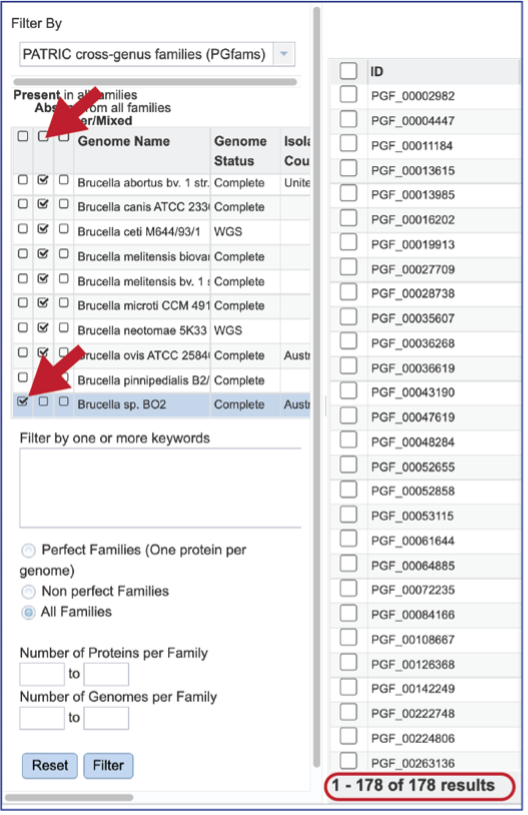
Task: Click the maximum Genomes per Family field
Action: (x=106, y=718)
